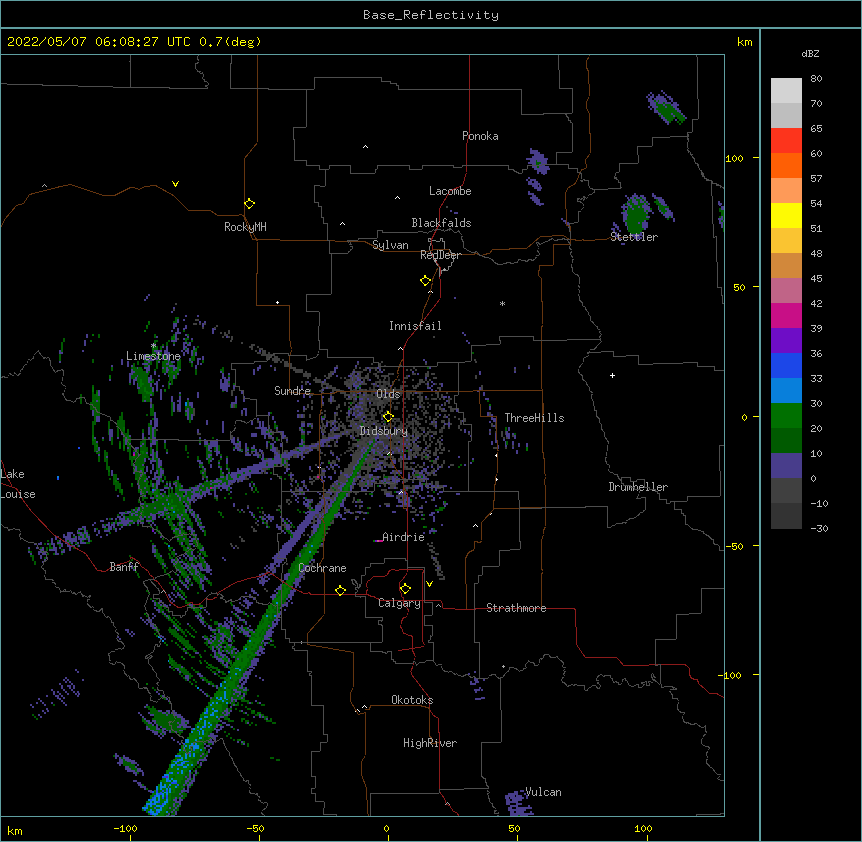The width and height of the screenshot is (862, 842).
Task: Select the dark blue swatch below 36 dBZ
Action: [786, 365]
